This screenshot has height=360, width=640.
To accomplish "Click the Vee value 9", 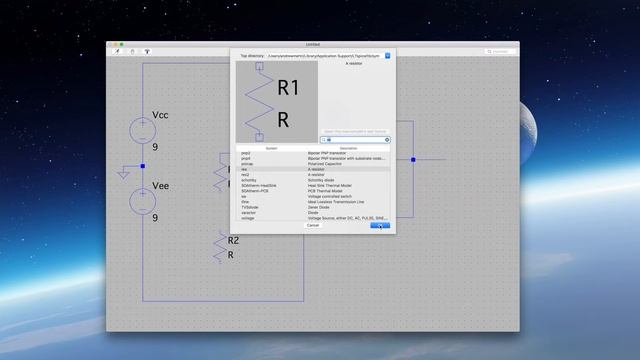I will [x=155, y=218].
